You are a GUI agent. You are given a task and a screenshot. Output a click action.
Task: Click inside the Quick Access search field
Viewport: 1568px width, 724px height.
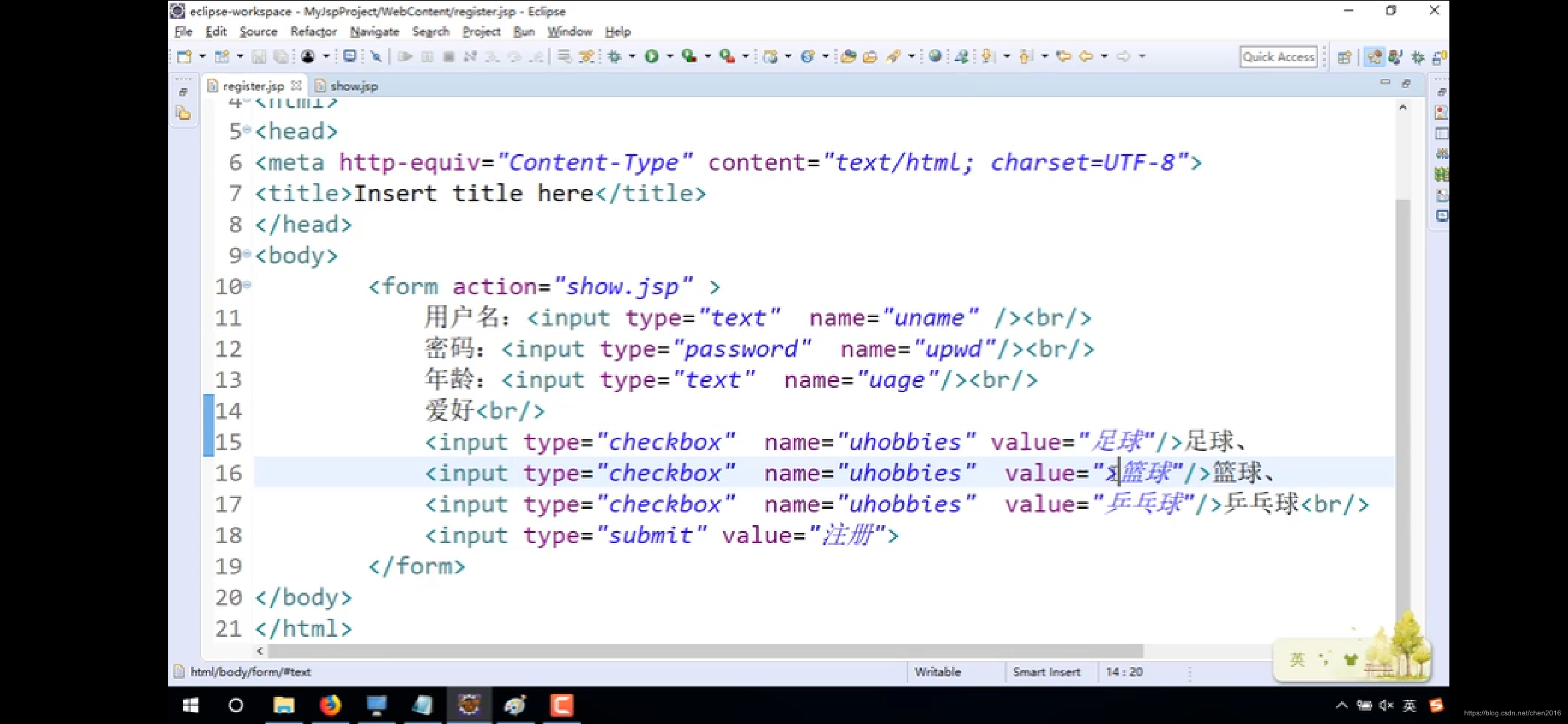coord(1279,57)
